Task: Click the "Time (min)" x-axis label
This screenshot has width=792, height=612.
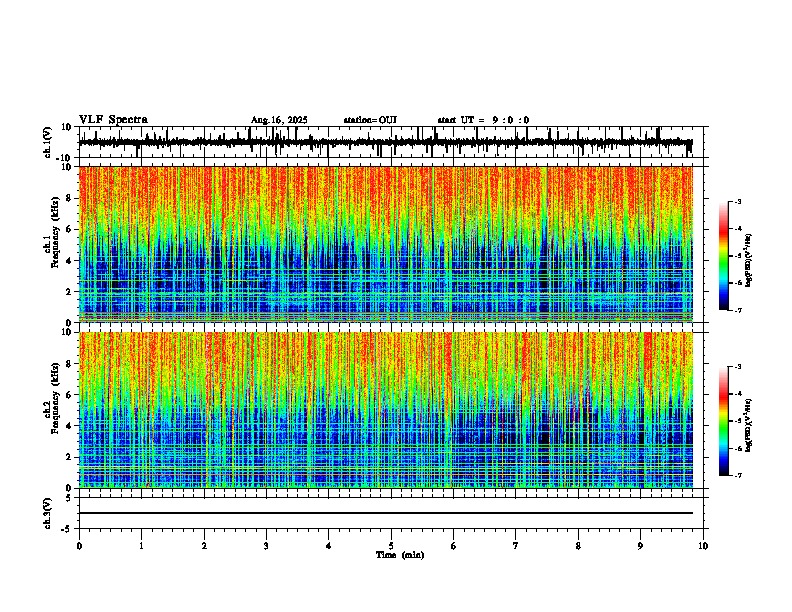Action: (400, 555)
